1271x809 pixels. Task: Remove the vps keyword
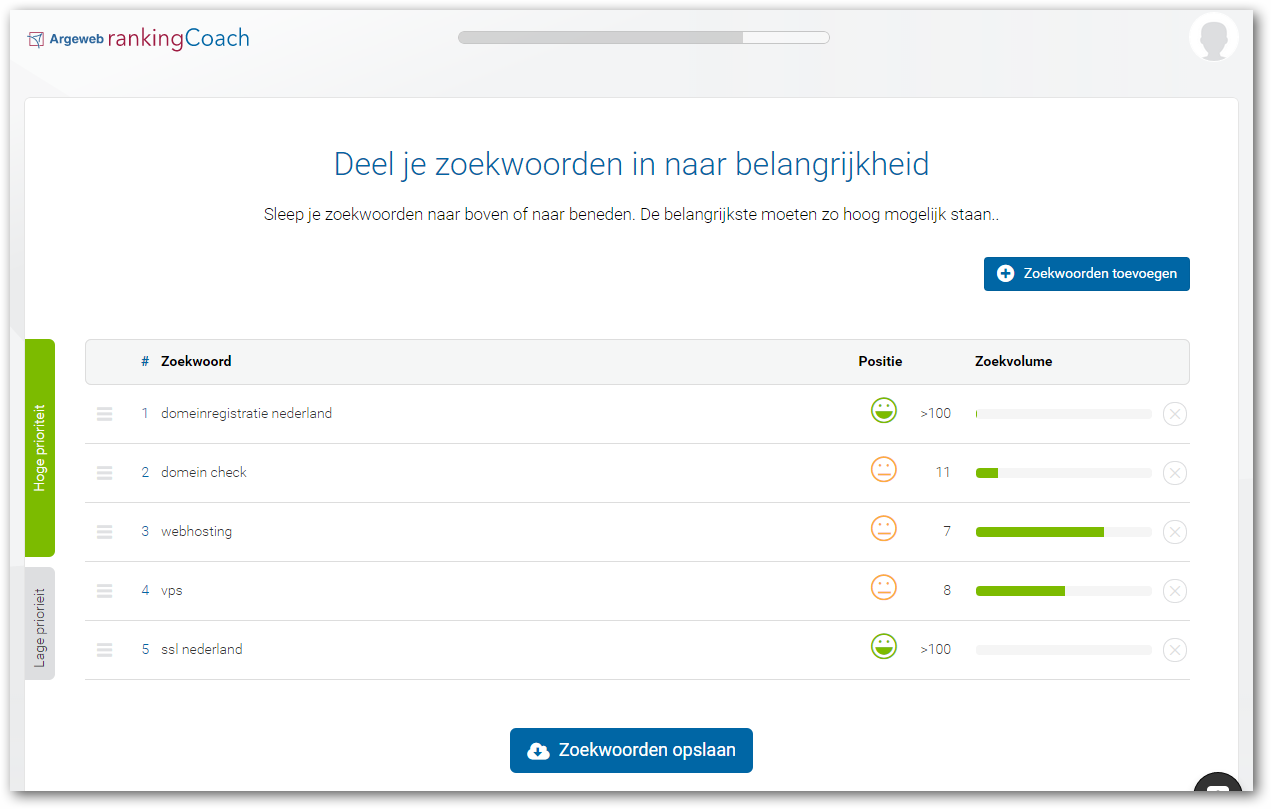pos(1175,591)
